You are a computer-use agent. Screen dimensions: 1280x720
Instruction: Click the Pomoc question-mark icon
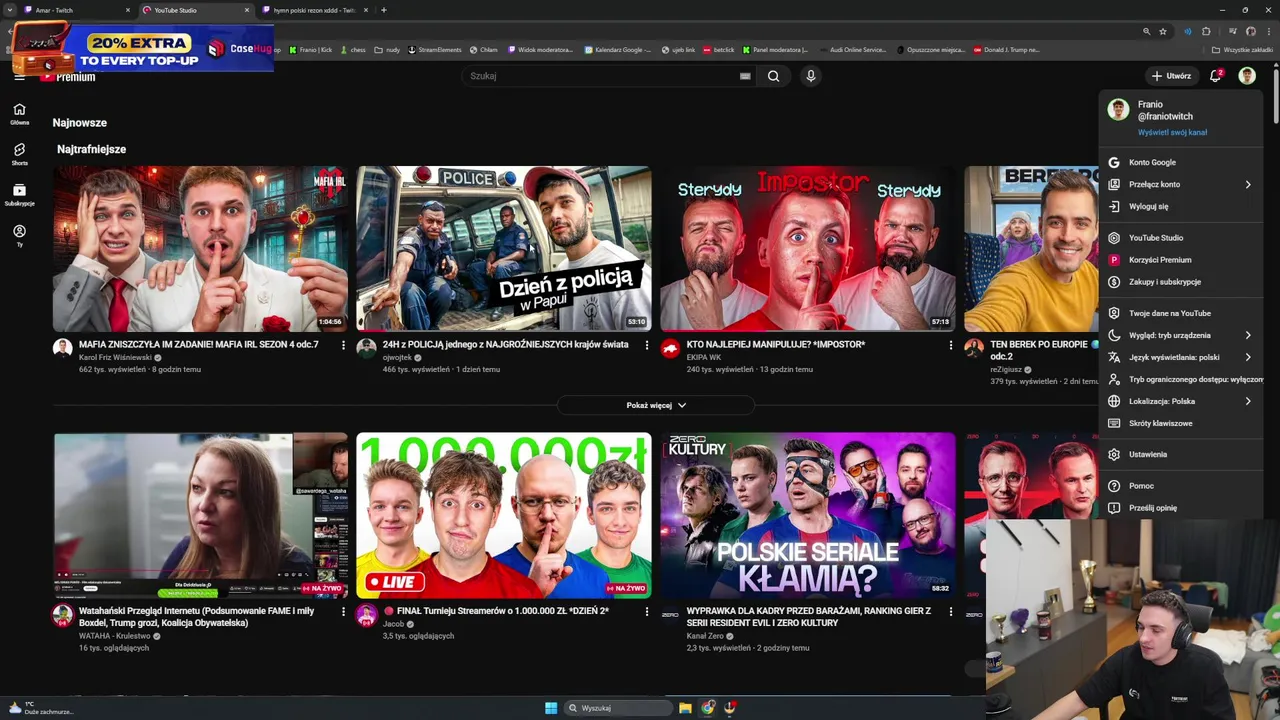pos(1114,486)
